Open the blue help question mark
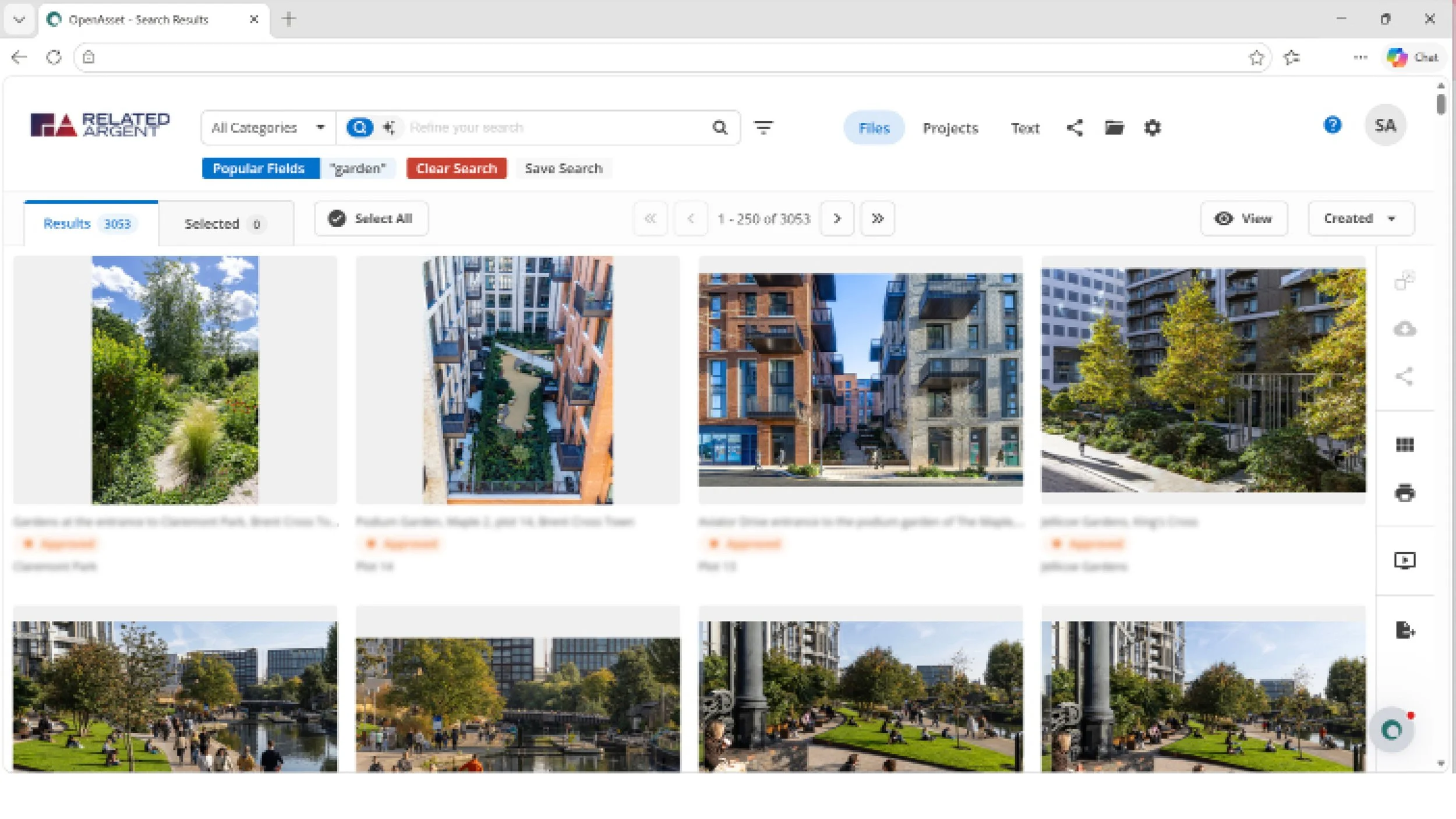Viewport: 1456px width, 819px height. [x=1333, y=125]
